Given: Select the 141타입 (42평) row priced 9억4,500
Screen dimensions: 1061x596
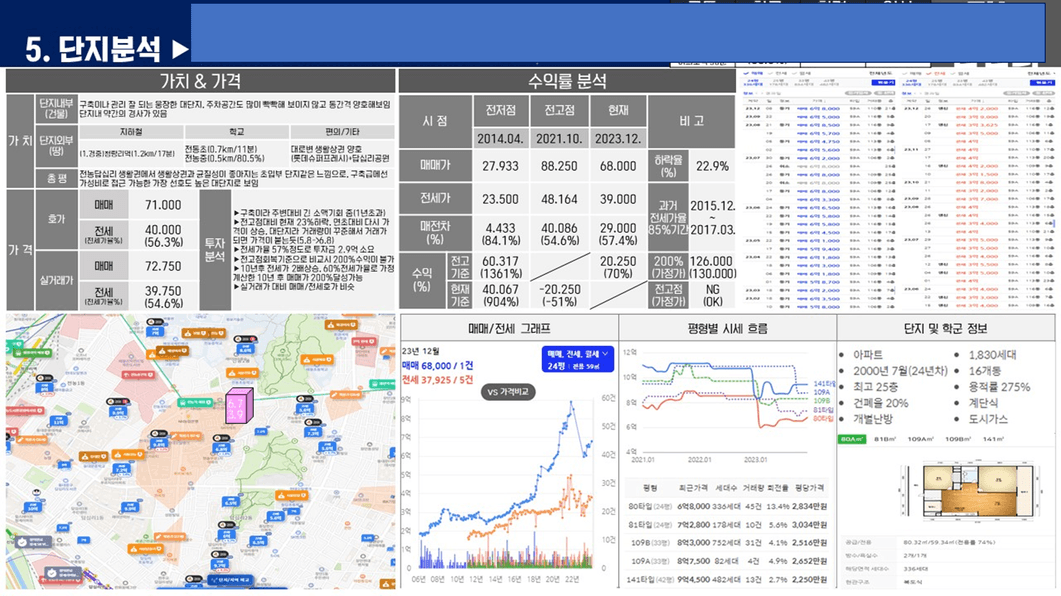Looking at the screenshot, I should coord(727,579).
